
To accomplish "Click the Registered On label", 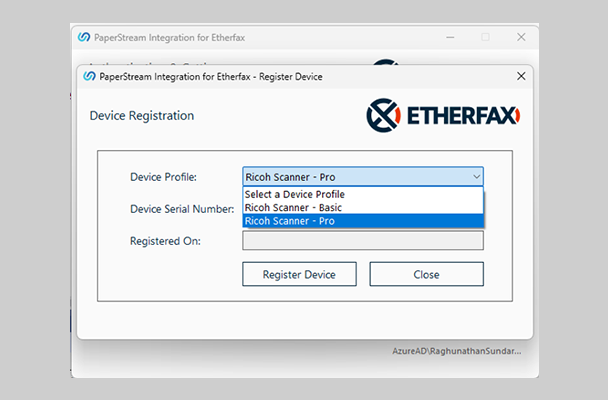I will click(165, 241).
